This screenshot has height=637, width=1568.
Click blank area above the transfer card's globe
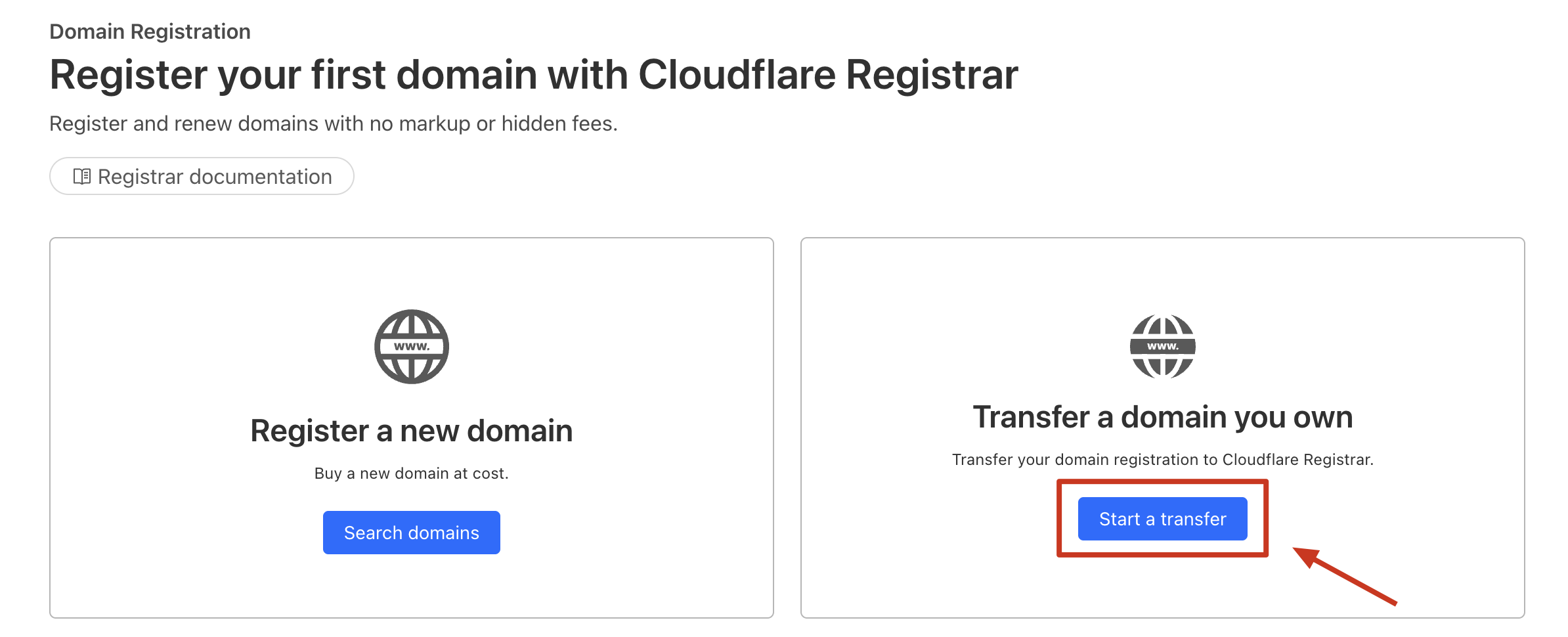(1162, 276)
